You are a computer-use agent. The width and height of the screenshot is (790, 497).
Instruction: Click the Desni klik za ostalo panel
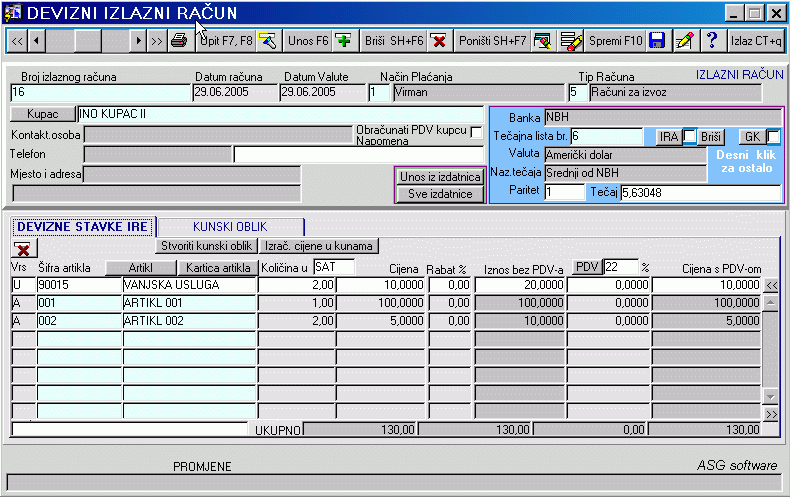click(x=746, y=163)
